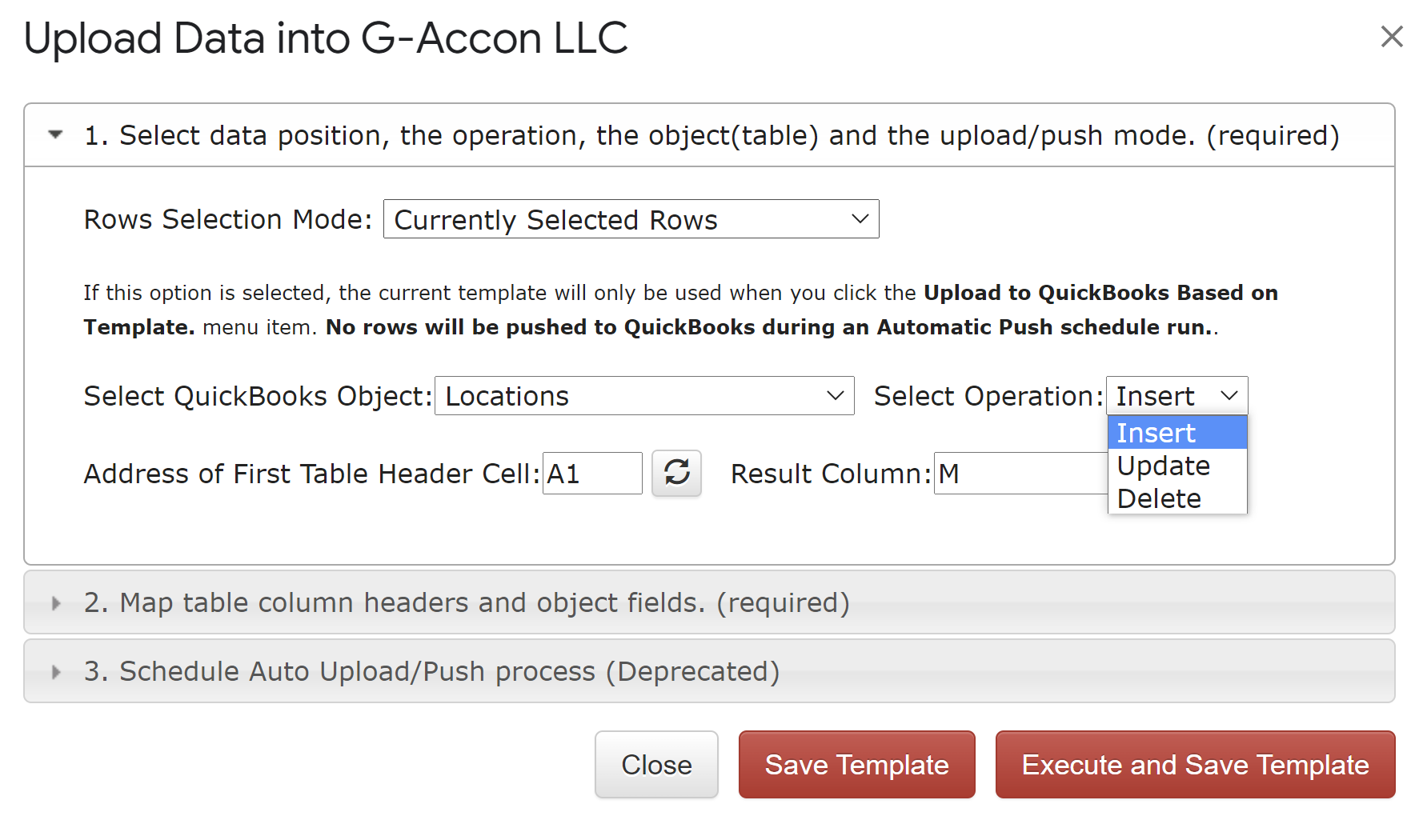Click the Select data position section header
The width and height of the screenshot is (1419, 840).
(711, 135)
